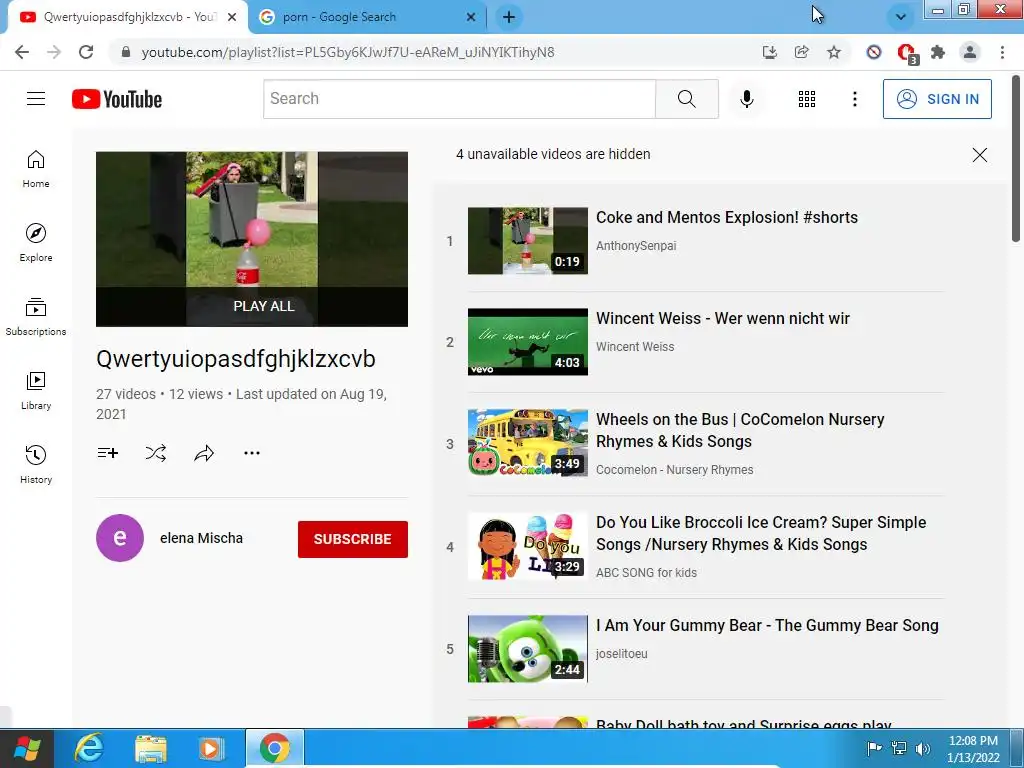Viewport: 1024px width, 768px height.
Task: Open the YouTube apps grid icon
Action: (x=807, y=99)
